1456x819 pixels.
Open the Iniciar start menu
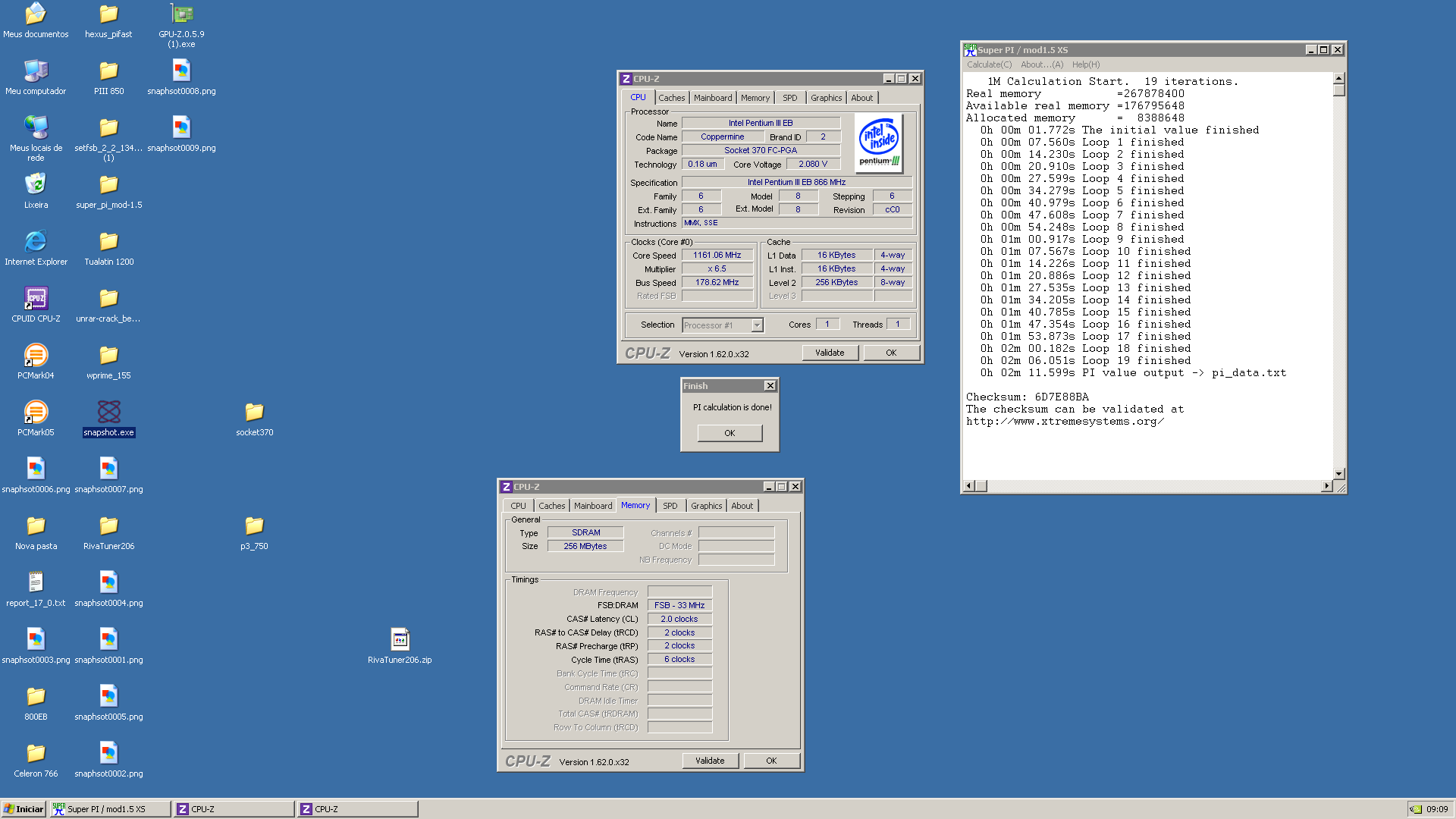[x=24, y=809]
